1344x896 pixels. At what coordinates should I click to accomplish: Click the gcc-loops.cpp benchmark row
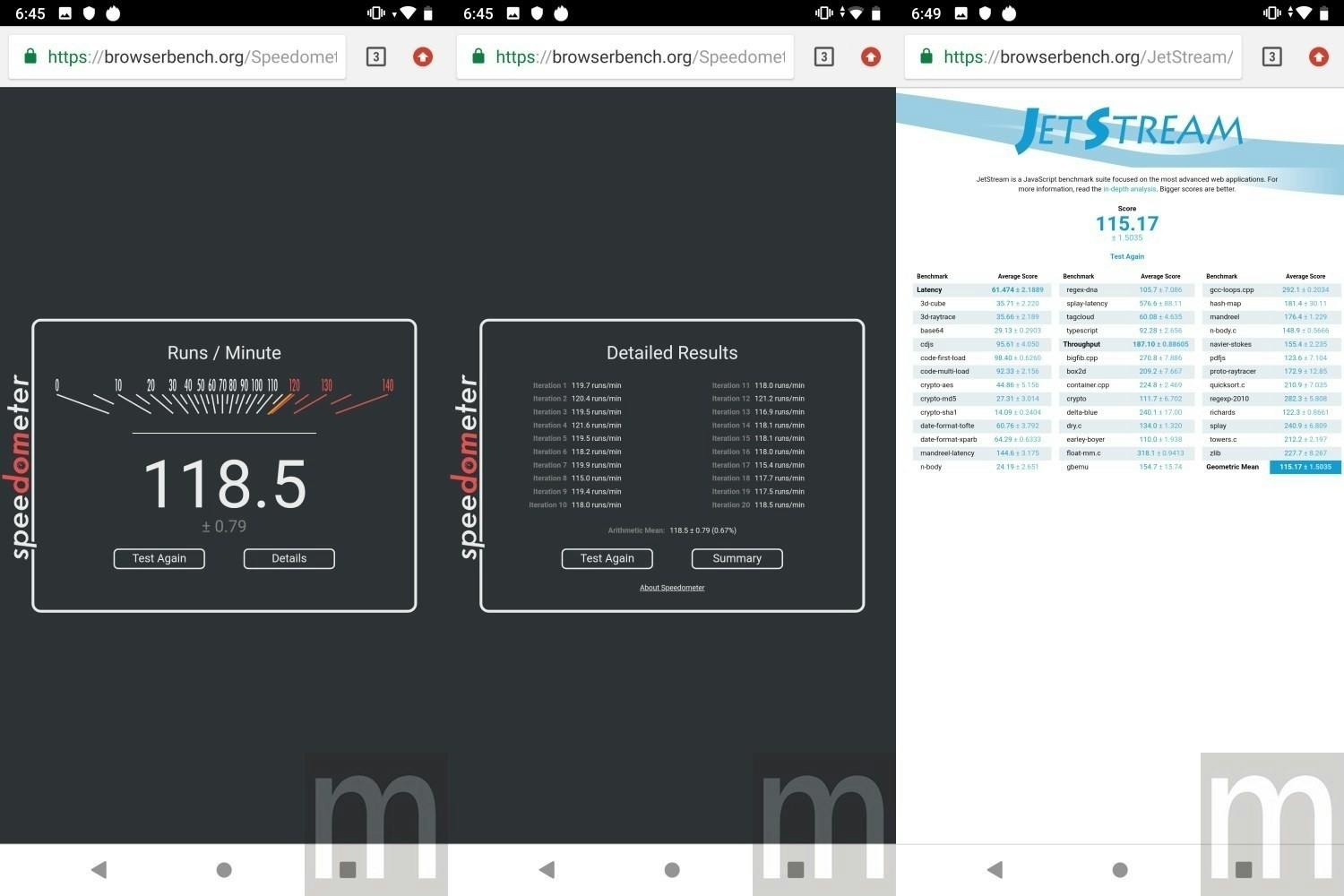pyautogui.click(x=1271, y=289)
